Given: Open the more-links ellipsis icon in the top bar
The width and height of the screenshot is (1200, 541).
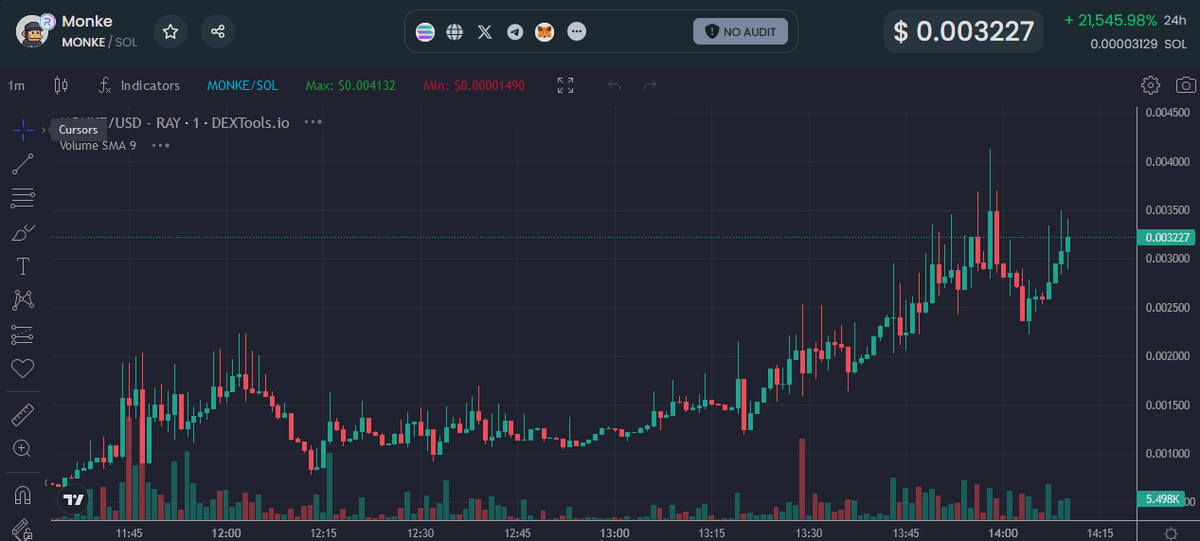Looking at the screenshot, I should tap(576, 32).
